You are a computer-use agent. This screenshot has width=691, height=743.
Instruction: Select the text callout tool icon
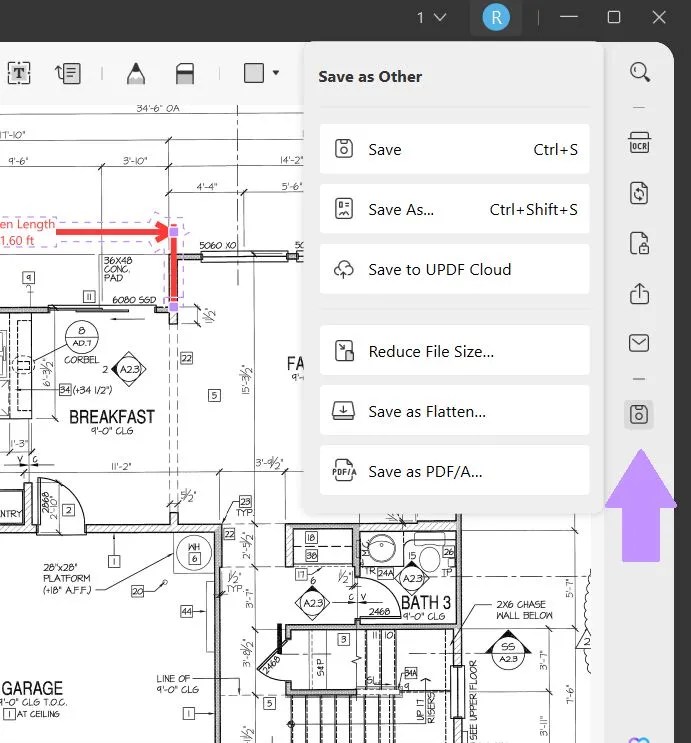click(x=68, y=73)
